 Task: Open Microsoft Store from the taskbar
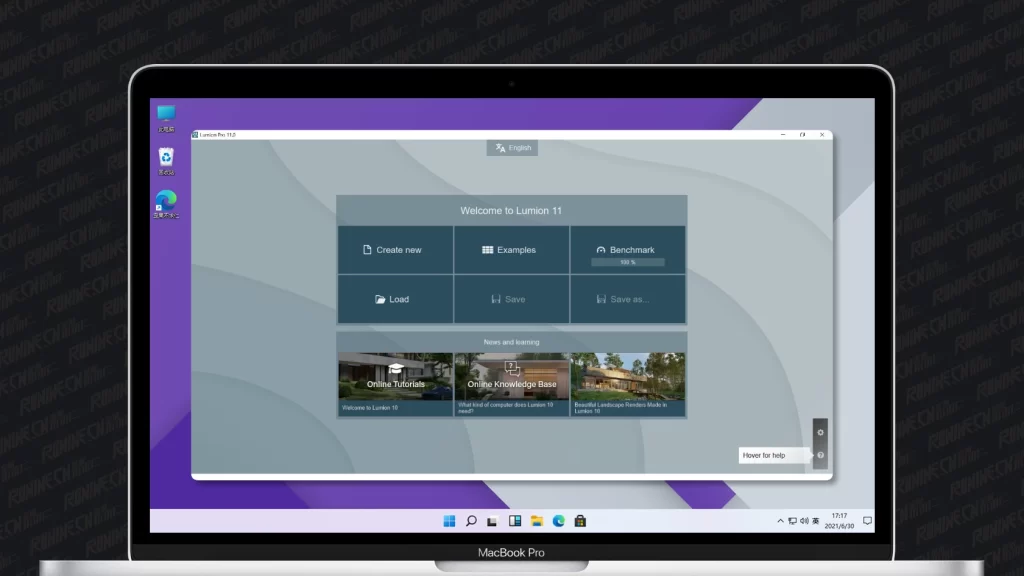pyautogui.click(x=580, y=521)
